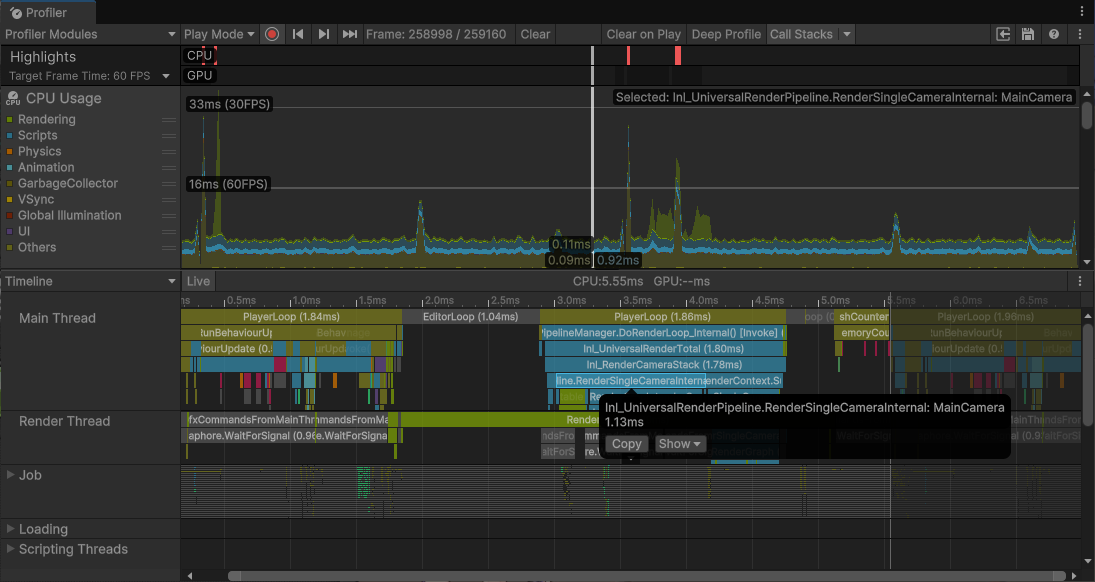Jump to the current last frame
1095x582 pixels.
pyautogui.click(x=350, y=34)
